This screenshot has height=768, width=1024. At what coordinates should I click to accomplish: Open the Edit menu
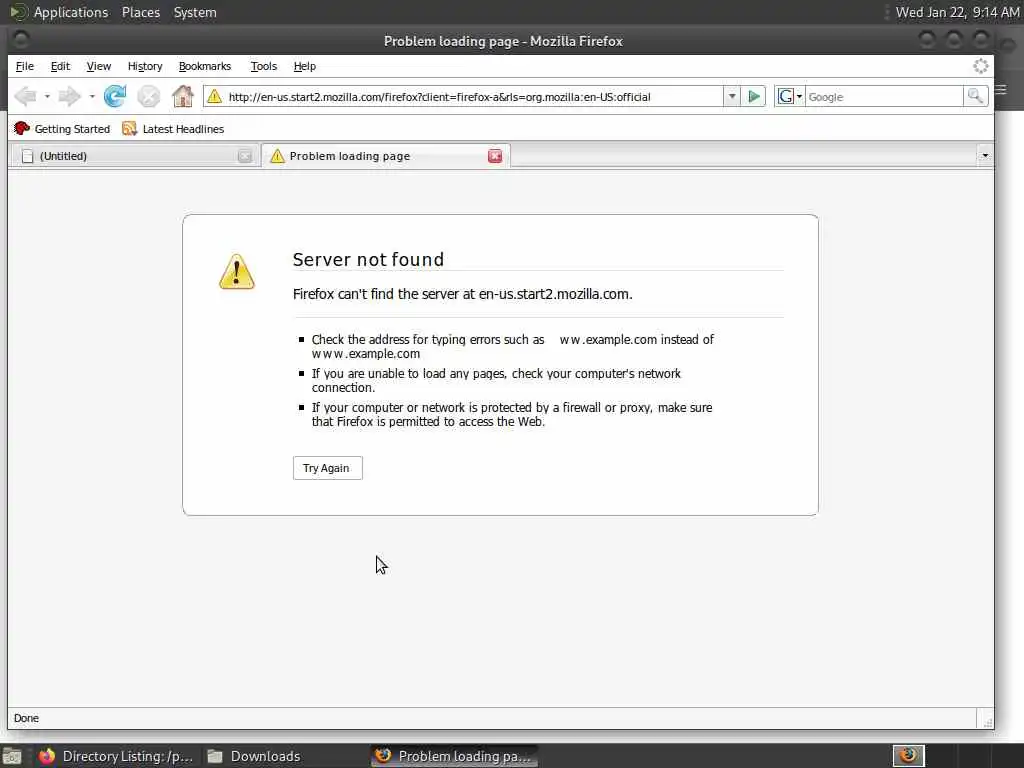[60, 66]
